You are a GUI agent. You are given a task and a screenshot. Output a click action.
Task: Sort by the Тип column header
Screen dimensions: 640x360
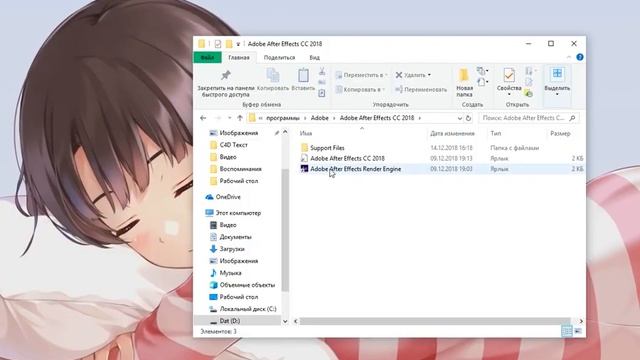[x=496, y=133]
